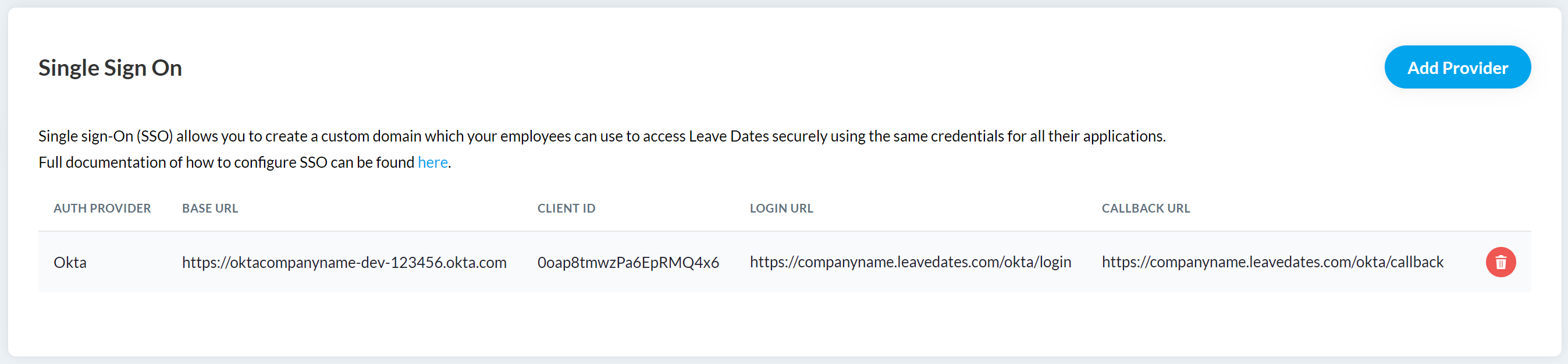Select the CLIENT ID column header
The height and width of the screenshot is (364, 1568).
click(566, 208)
